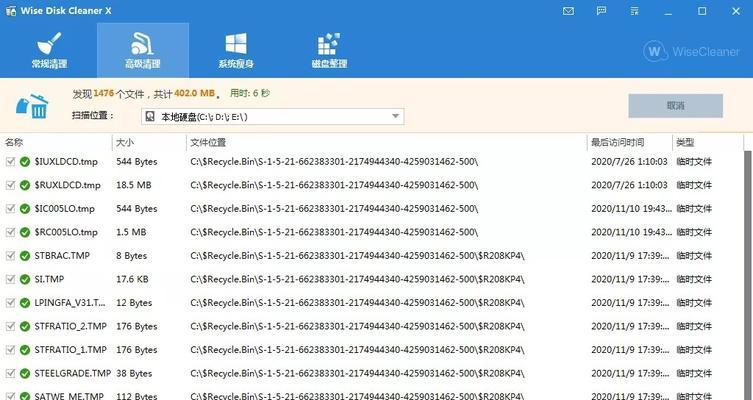Click the 取消 cancel button
This screenshot has height=400, width=753.
[x=675, y=106]
